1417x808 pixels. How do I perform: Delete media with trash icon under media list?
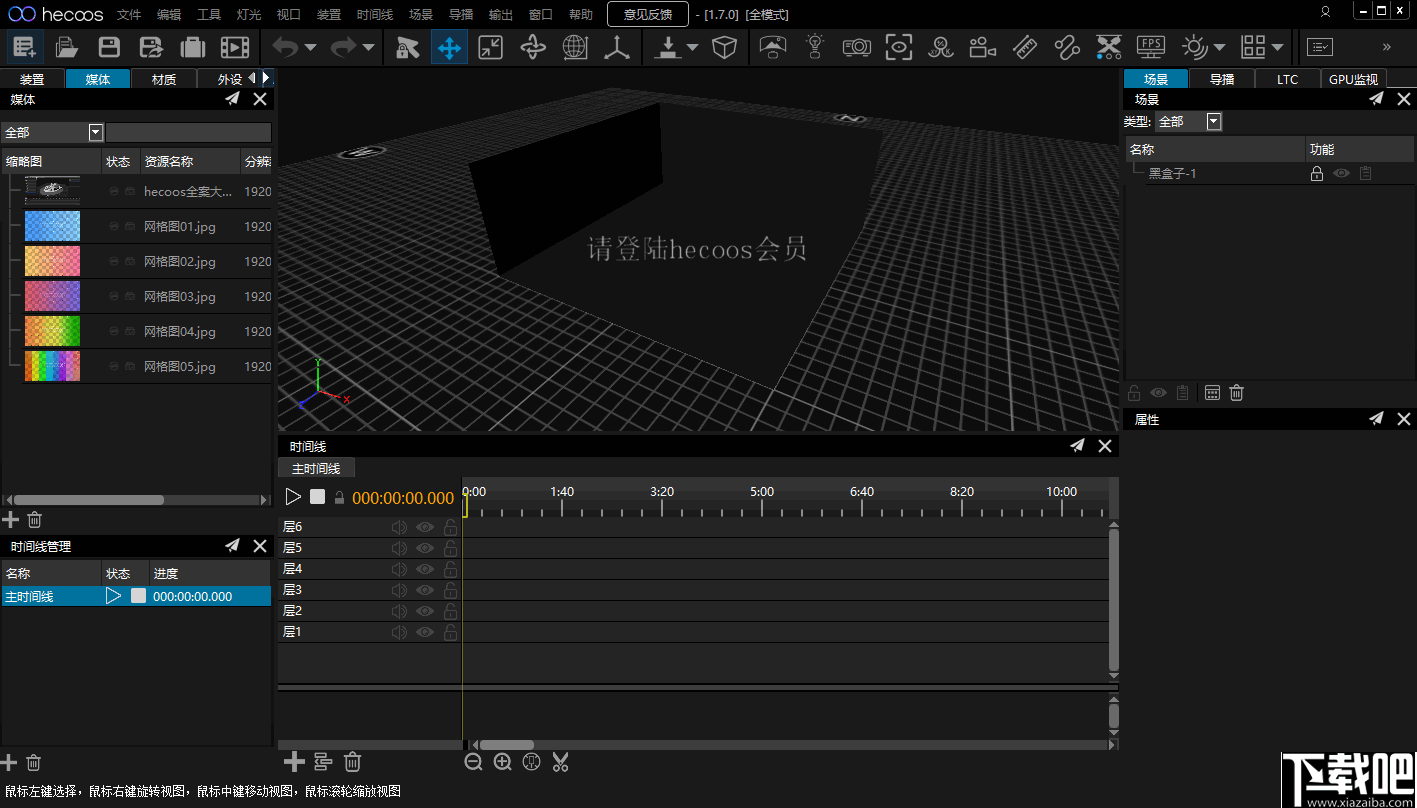[x=35, y=519]
